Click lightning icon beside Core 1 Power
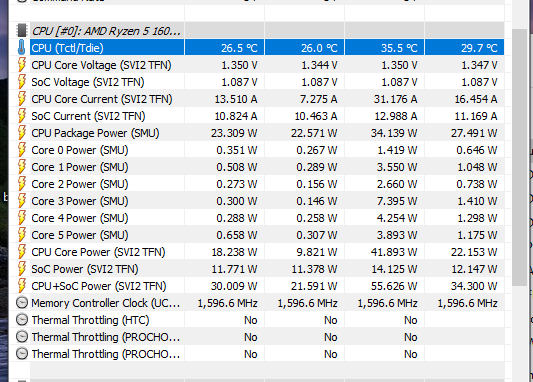The width and height of the screenshot is (533, 382). coord(22,167)
